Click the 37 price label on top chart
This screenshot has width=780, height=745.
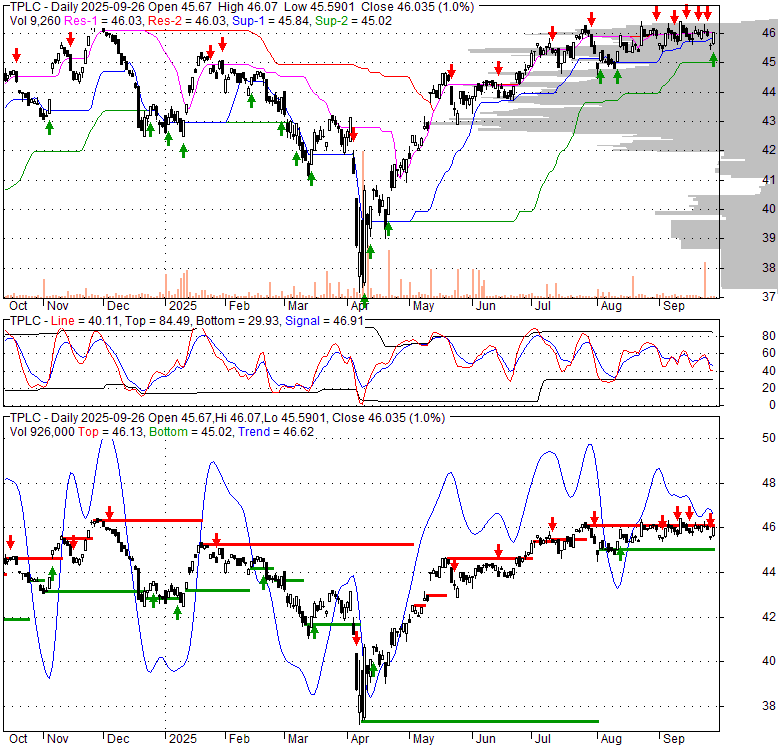coord(769,297)
